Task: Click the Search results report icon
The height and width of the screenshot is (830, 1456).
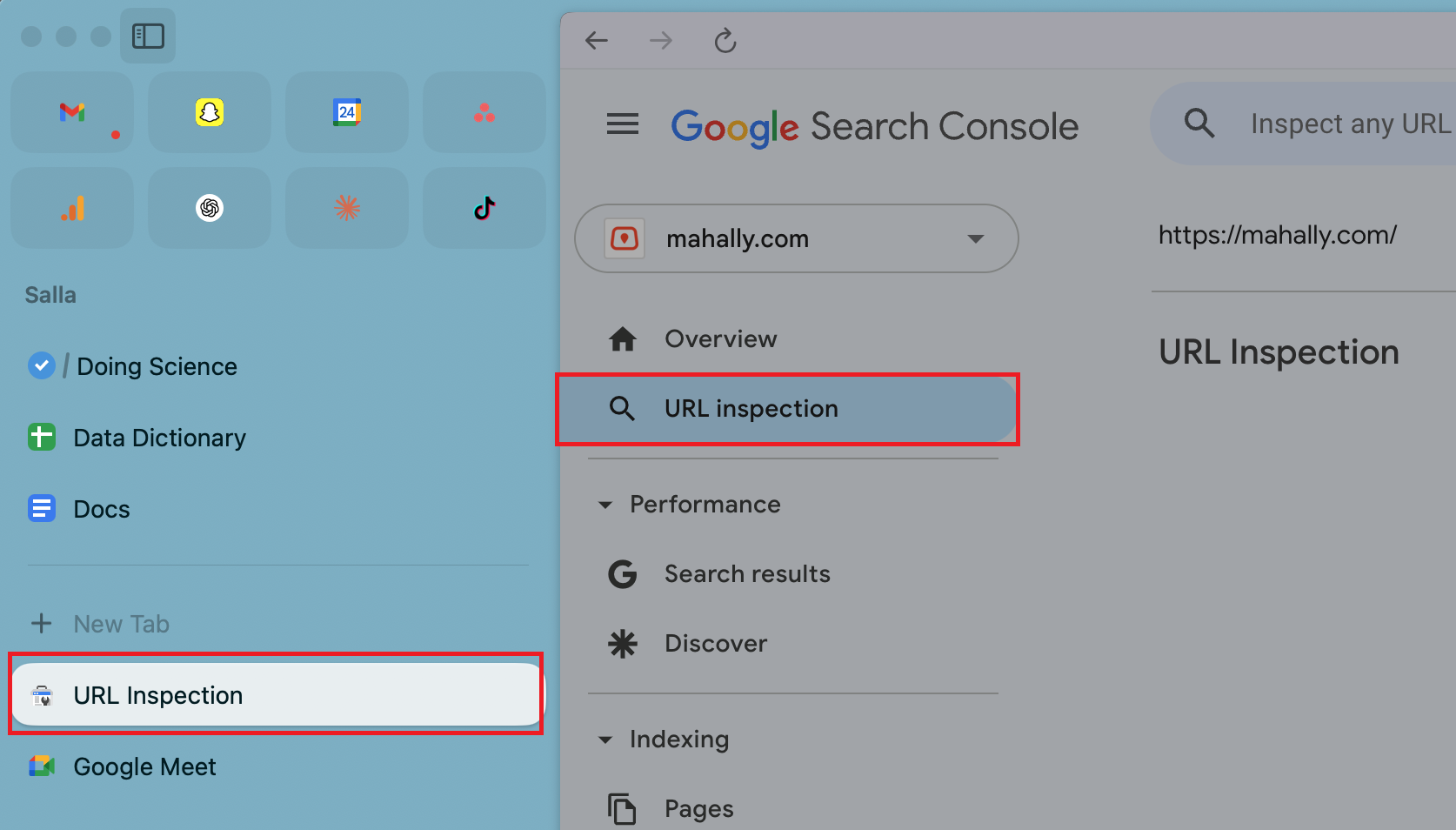Action: pyautogui.click(x=623, y=573)
